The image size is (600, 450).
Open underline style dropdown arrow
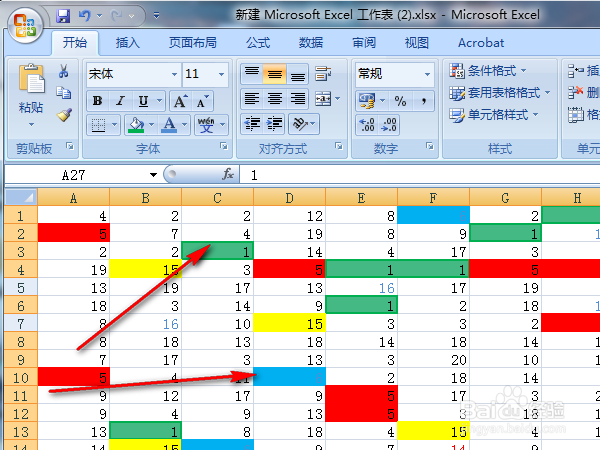tap(160, 101)
